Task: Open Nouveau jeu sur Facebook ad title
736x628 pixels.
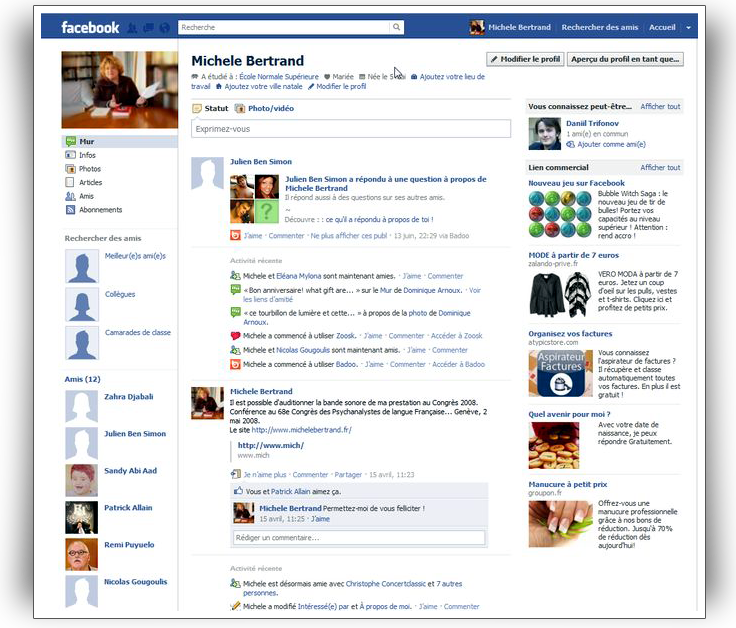Action: [576, 183]
